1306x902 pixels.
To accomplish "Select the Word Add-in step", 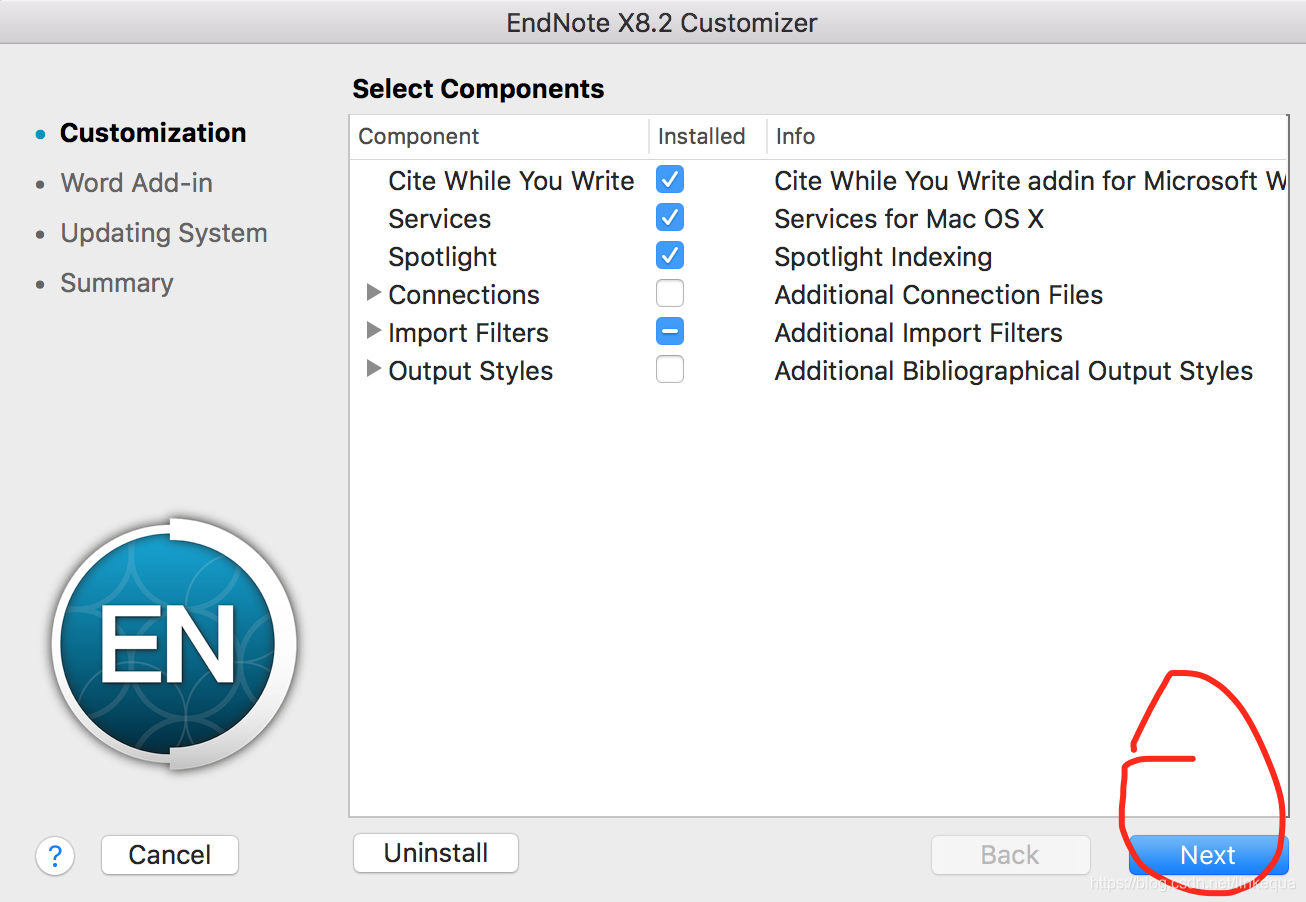I will pyautogui.click(x=136, y=183).
